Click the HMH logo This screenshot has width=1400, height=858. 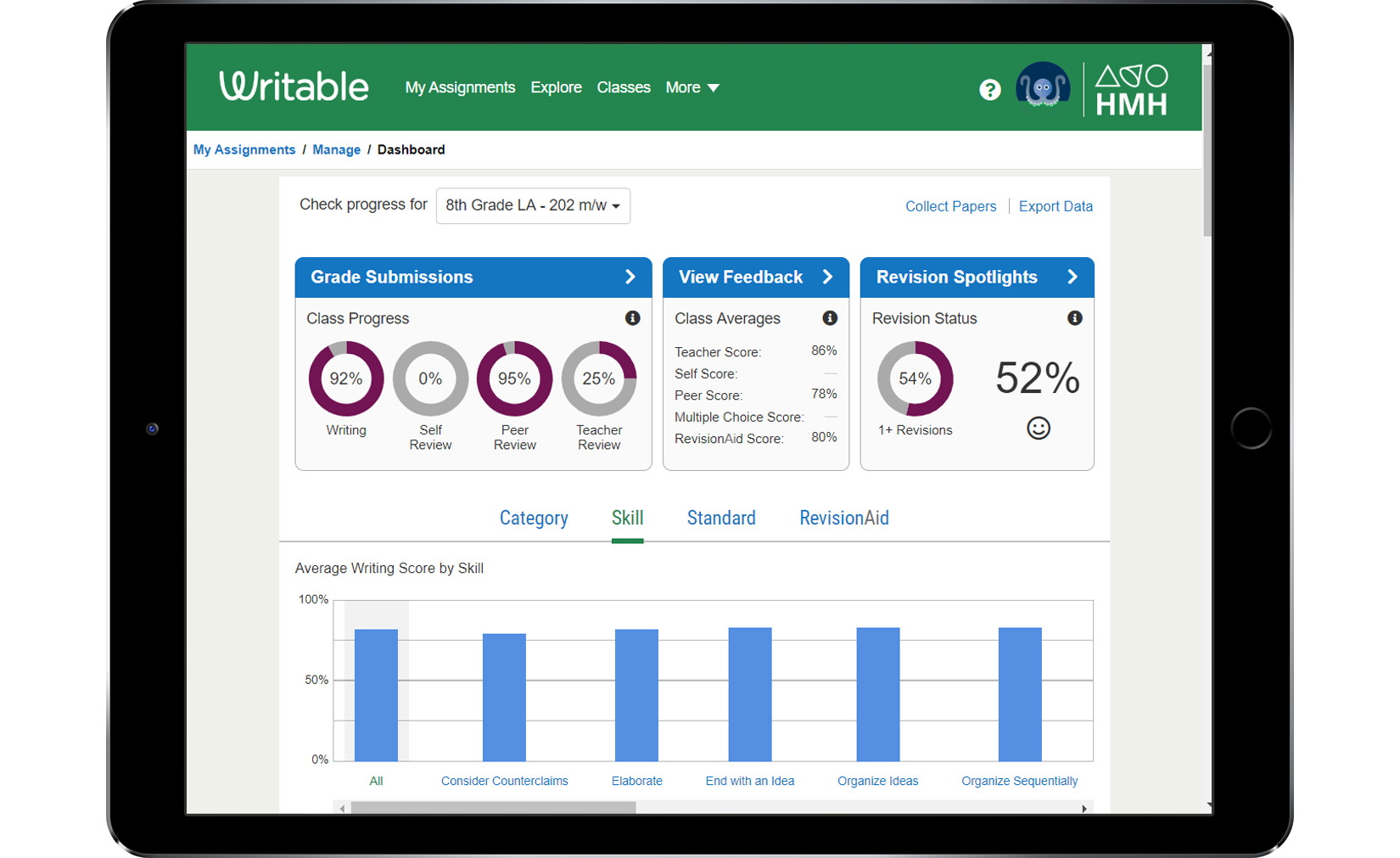point(1132,89)
